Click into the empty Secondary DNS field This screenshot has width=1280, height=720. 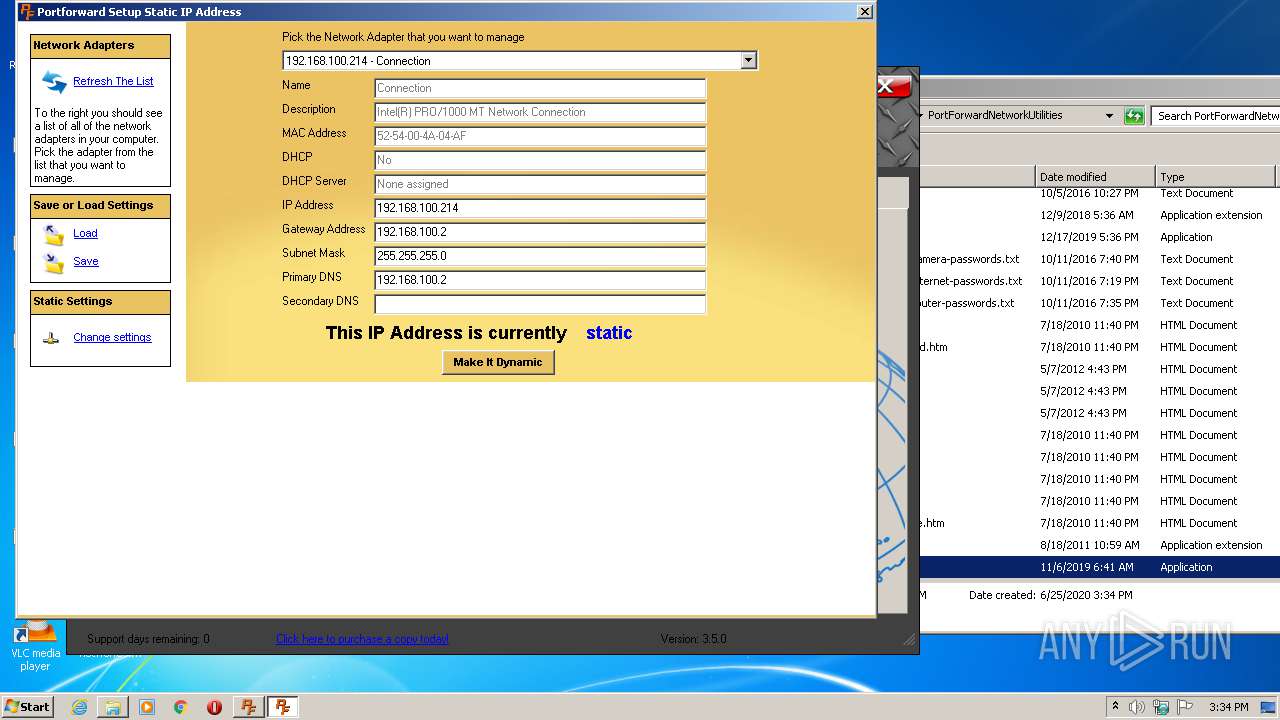[x=540, y=304]
